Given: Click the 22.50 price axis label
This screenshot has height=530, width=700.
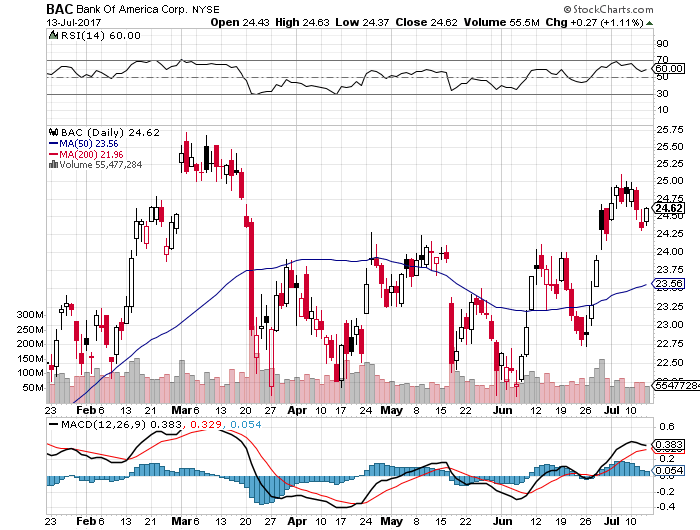Looking at the screenshot, I should click(670, 363).
